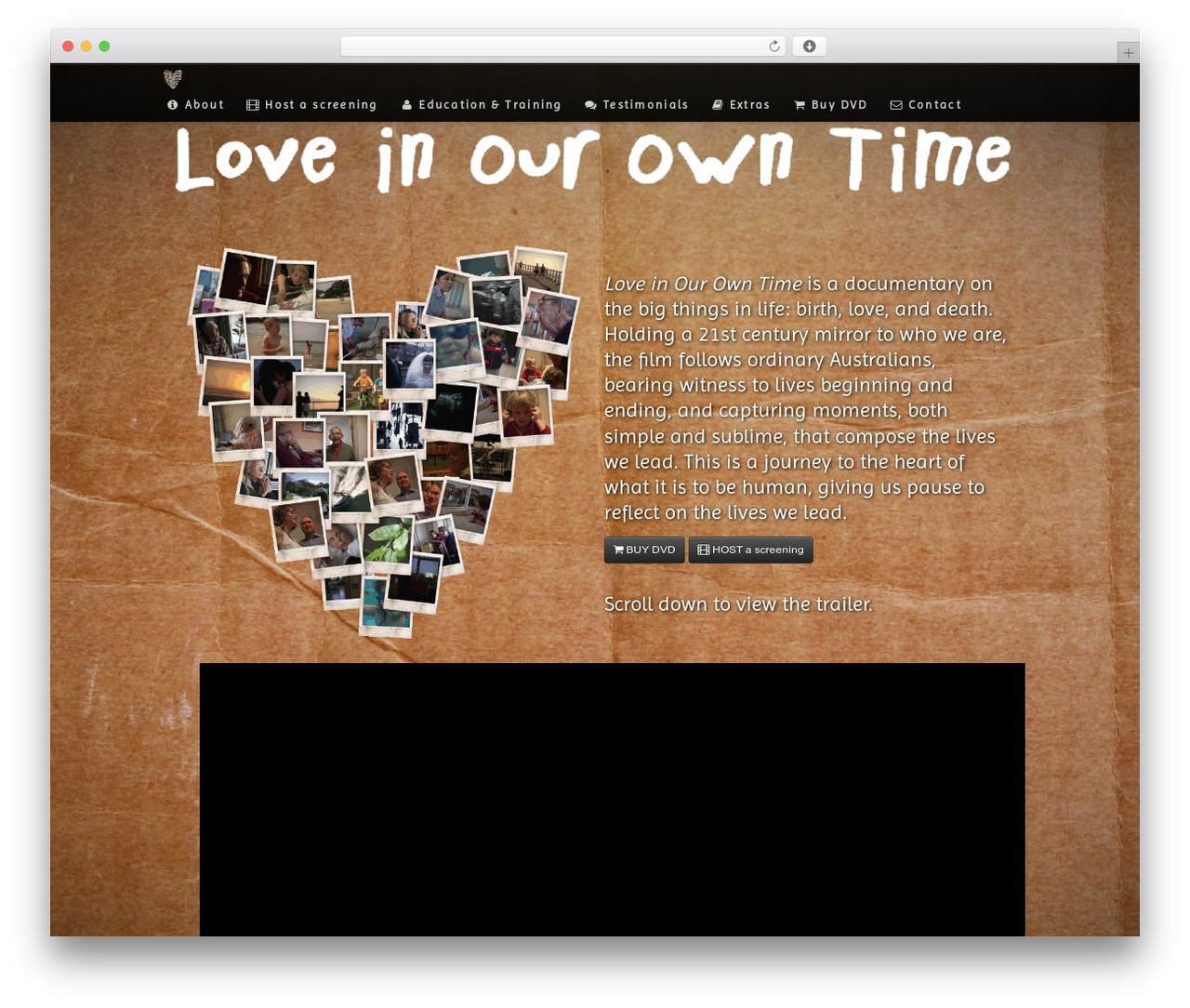The height and width of the screenshot is (1008, 1190).
Task: Click the cart icon beside Buy DVD in the navigation
Action: click(x=800, y=105)
